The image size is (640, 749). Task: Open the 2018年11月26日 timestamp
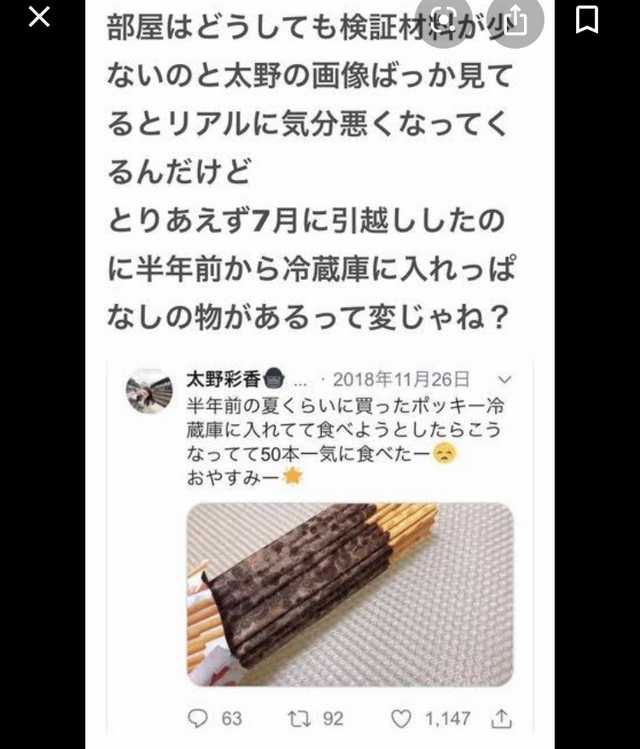pos(401,380)
